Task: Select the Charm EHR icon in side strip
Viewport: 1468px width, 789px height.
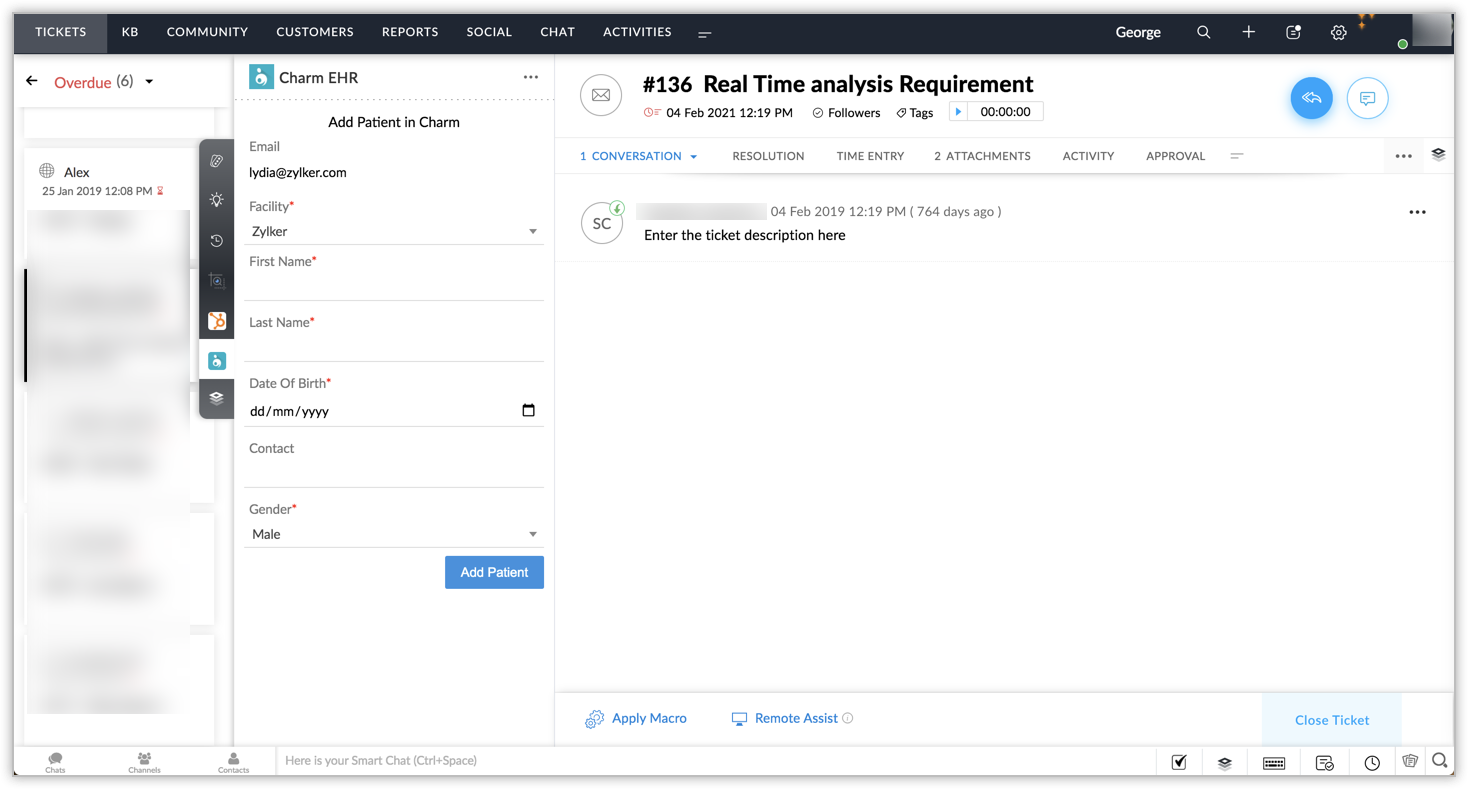Action: [x=216, y=361]
